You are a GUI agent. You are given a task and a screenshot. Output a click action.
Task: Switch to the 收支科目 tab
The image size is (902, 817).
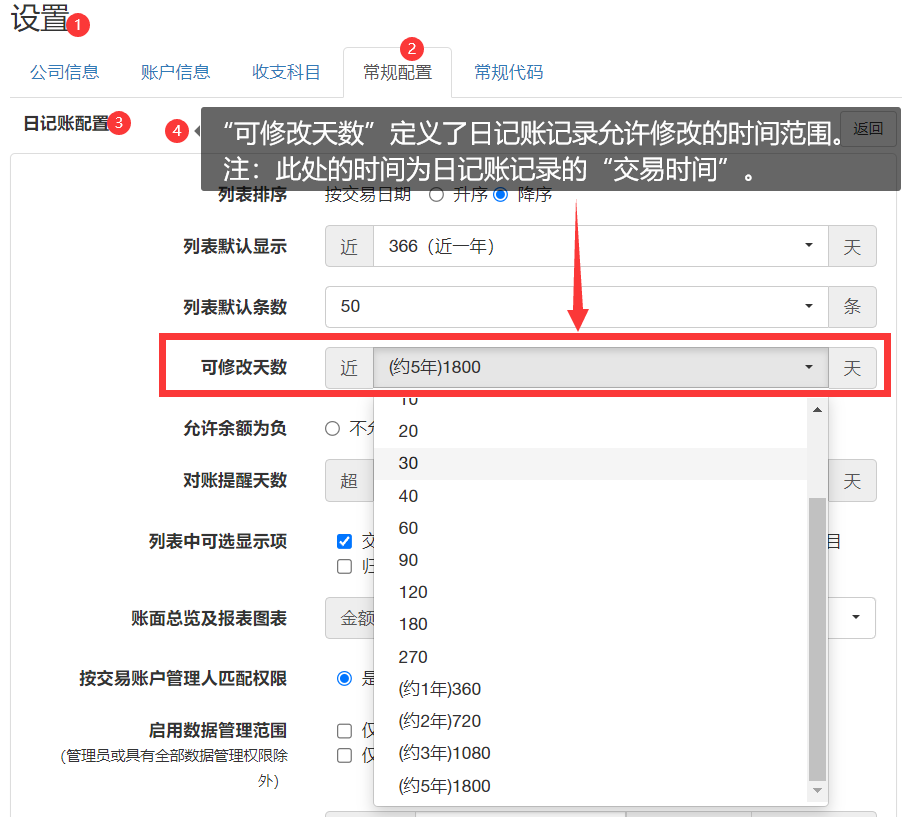point(287,72)
